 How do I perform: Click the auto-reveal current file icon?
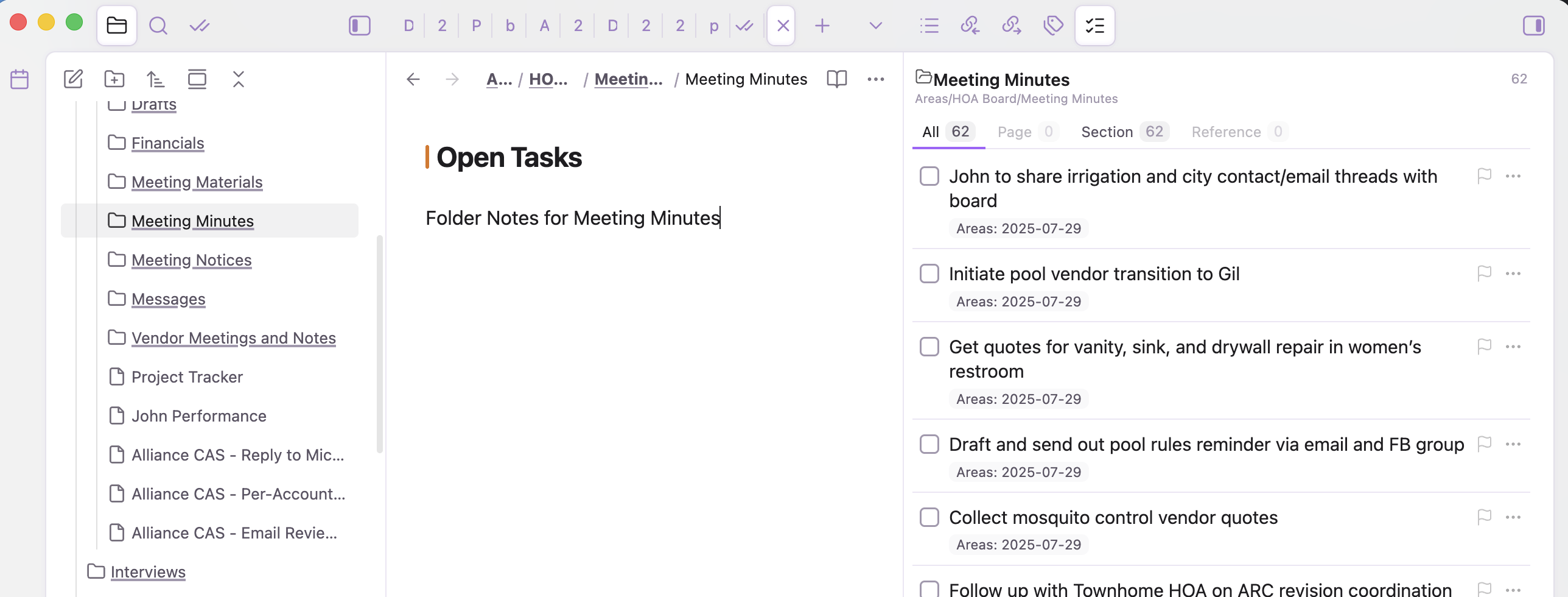[x=197, y=79]
